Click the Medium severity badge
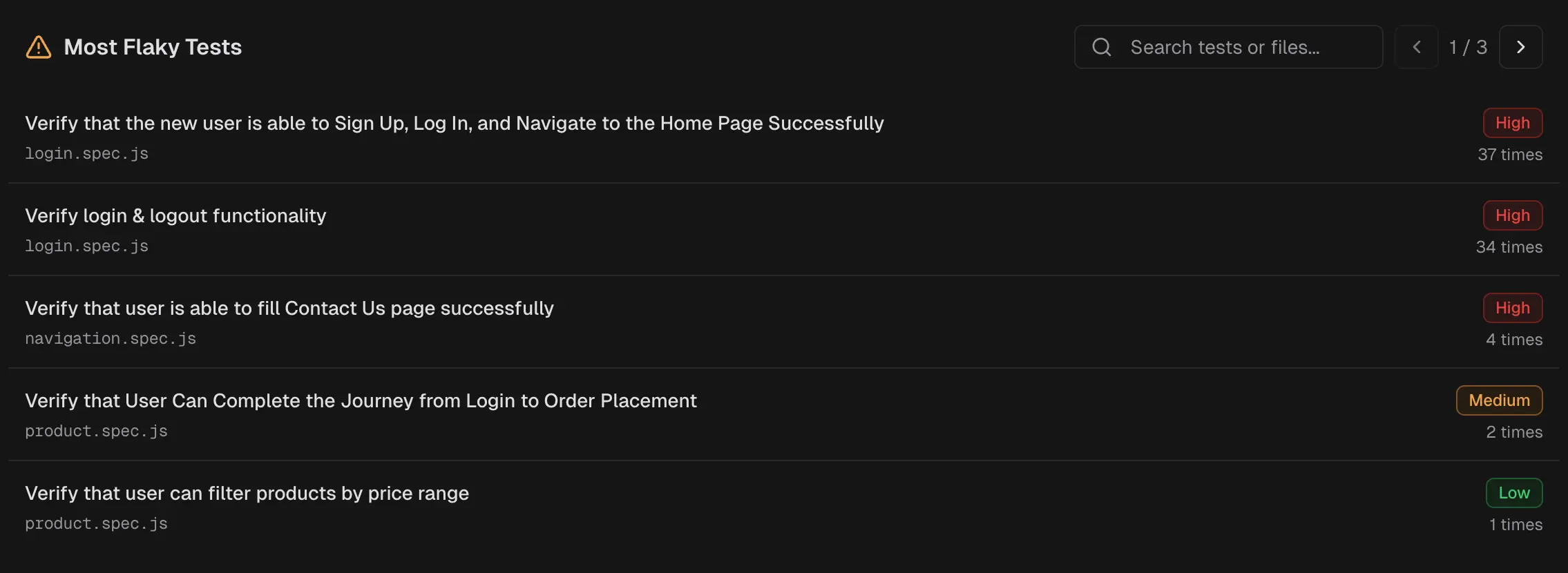The height and width of the screenshot is (573, 1568). [x=1499, y=400]
